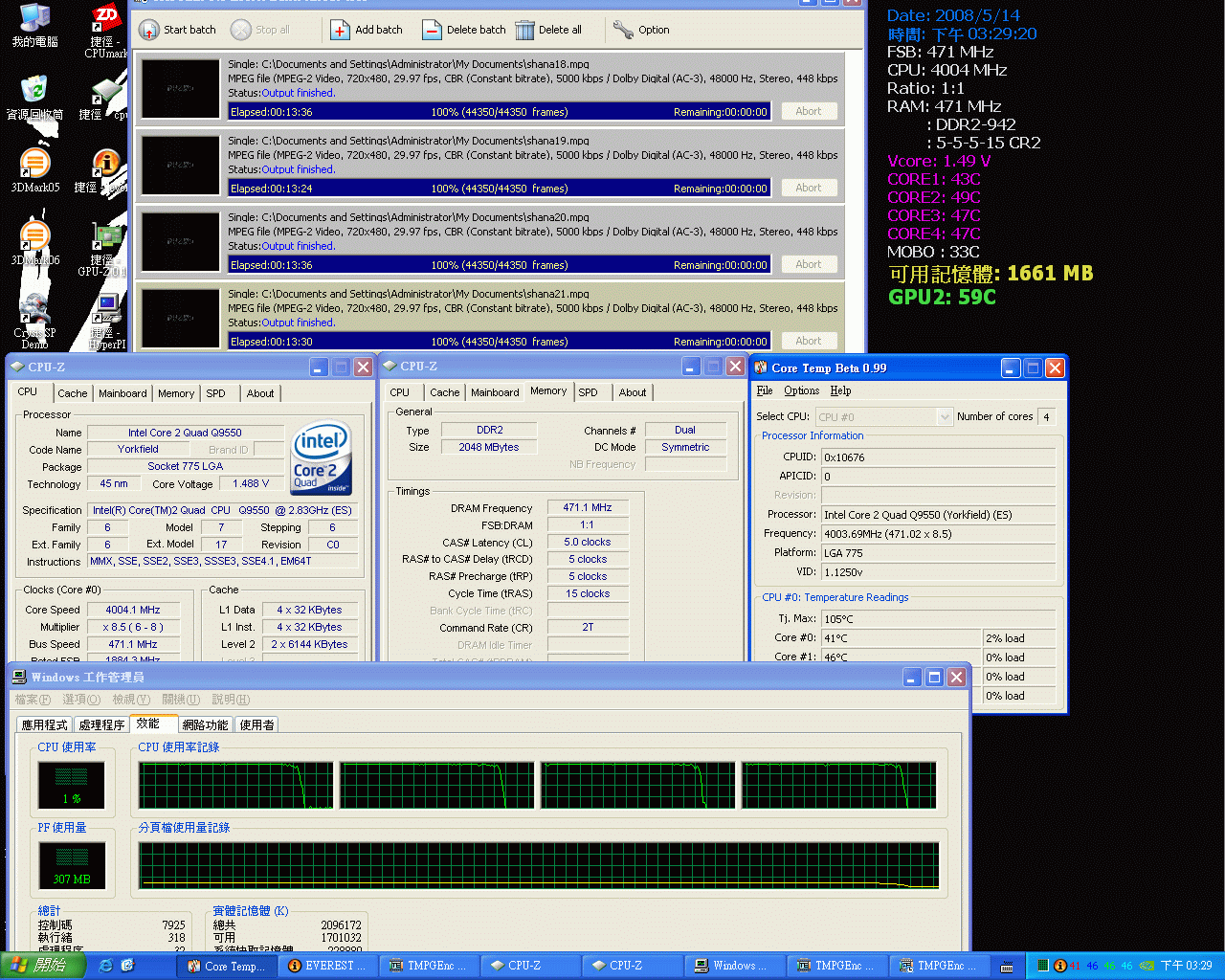Open the File menu in Core Temp
This screenshot has width=1225, height=980.
[x=765, y=390]
